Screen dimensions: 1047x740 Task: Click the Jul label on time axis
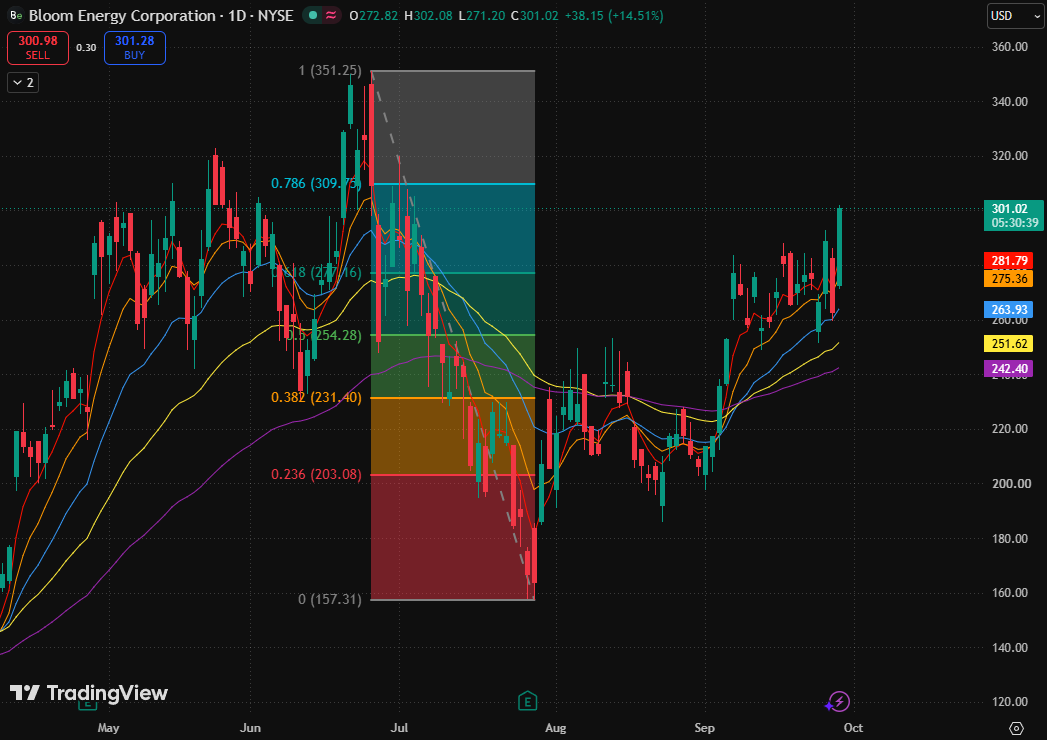tap(399, 728)
